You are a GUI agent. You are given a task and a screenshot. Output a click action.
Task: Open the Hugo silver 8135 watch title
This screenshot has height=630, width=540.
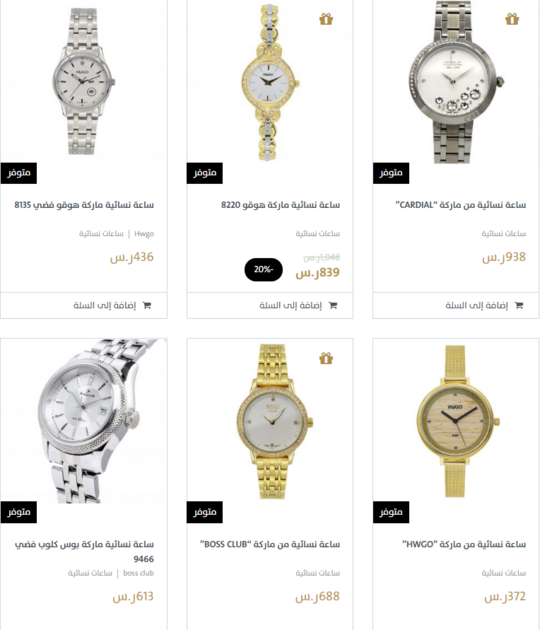(84, 205)
